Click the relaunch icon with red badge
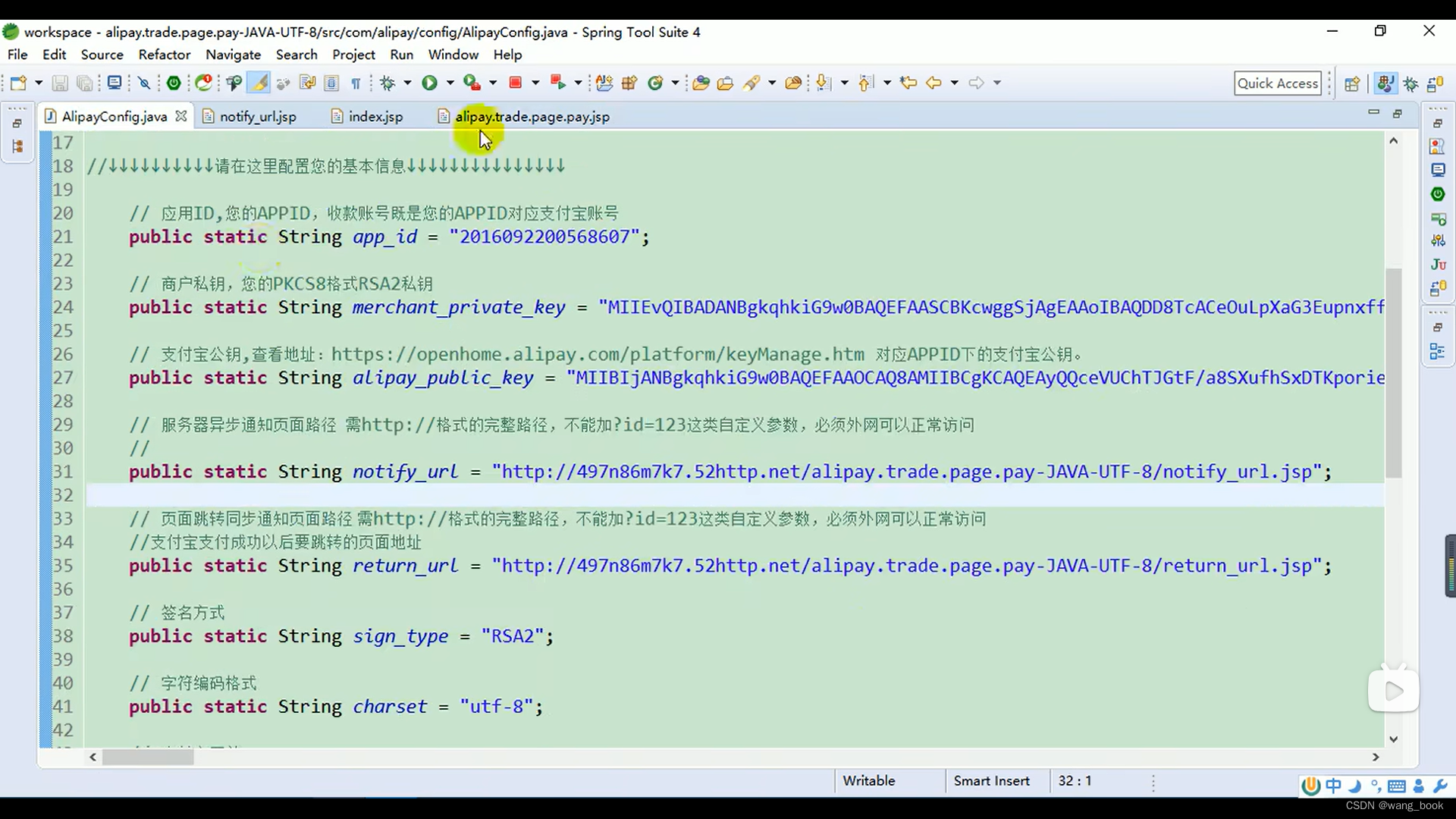This screenshot has width=1456, height=819. [204, 83]
